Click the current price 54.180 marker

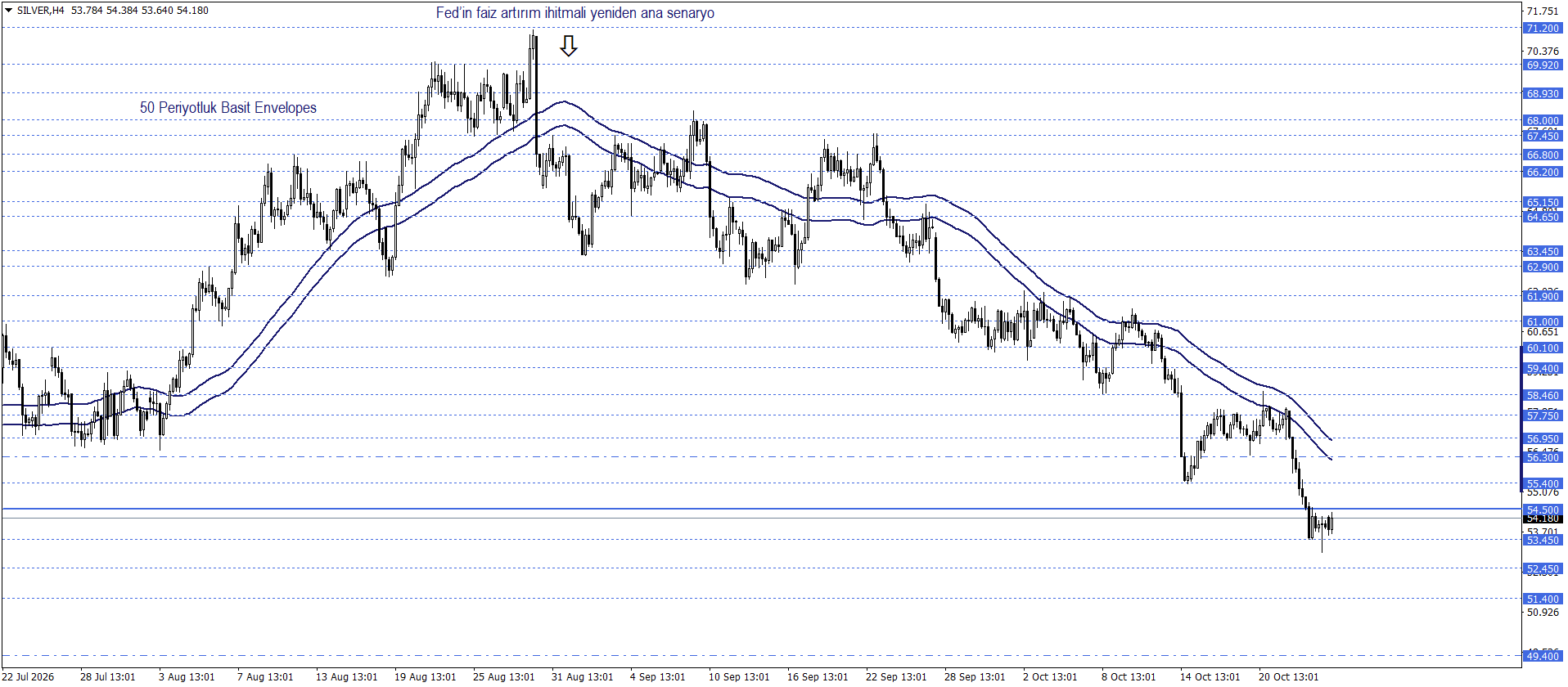click(1543, 519)
